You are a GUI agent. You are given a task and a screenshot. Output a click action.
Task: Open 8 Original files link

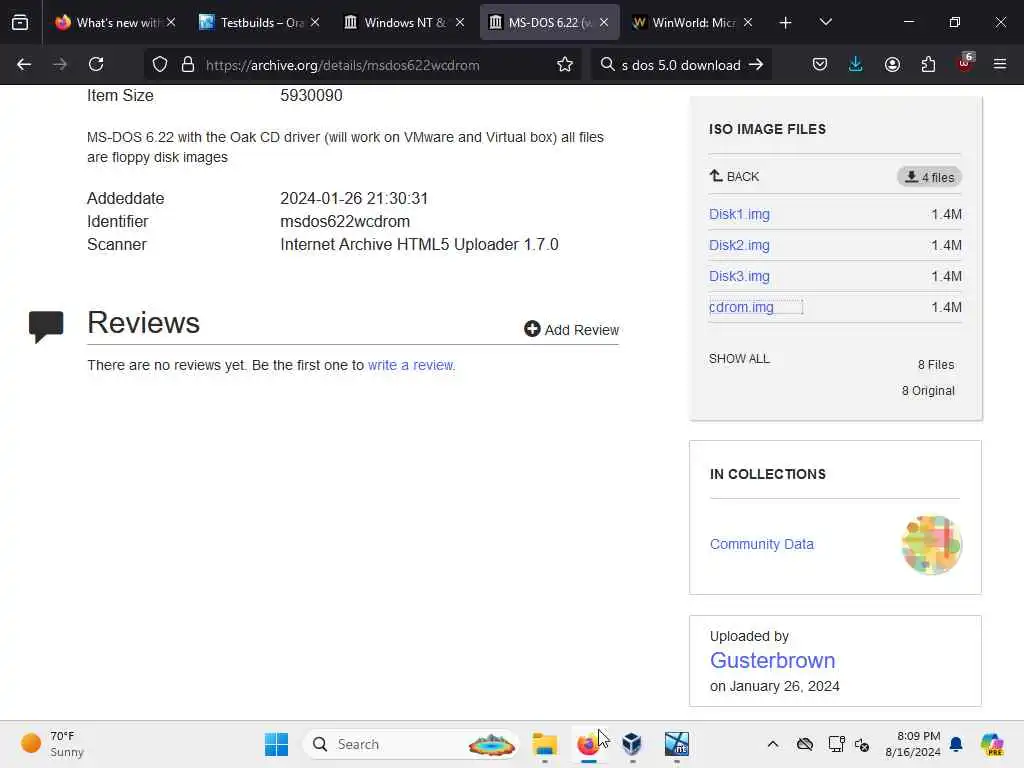(928, 391)
